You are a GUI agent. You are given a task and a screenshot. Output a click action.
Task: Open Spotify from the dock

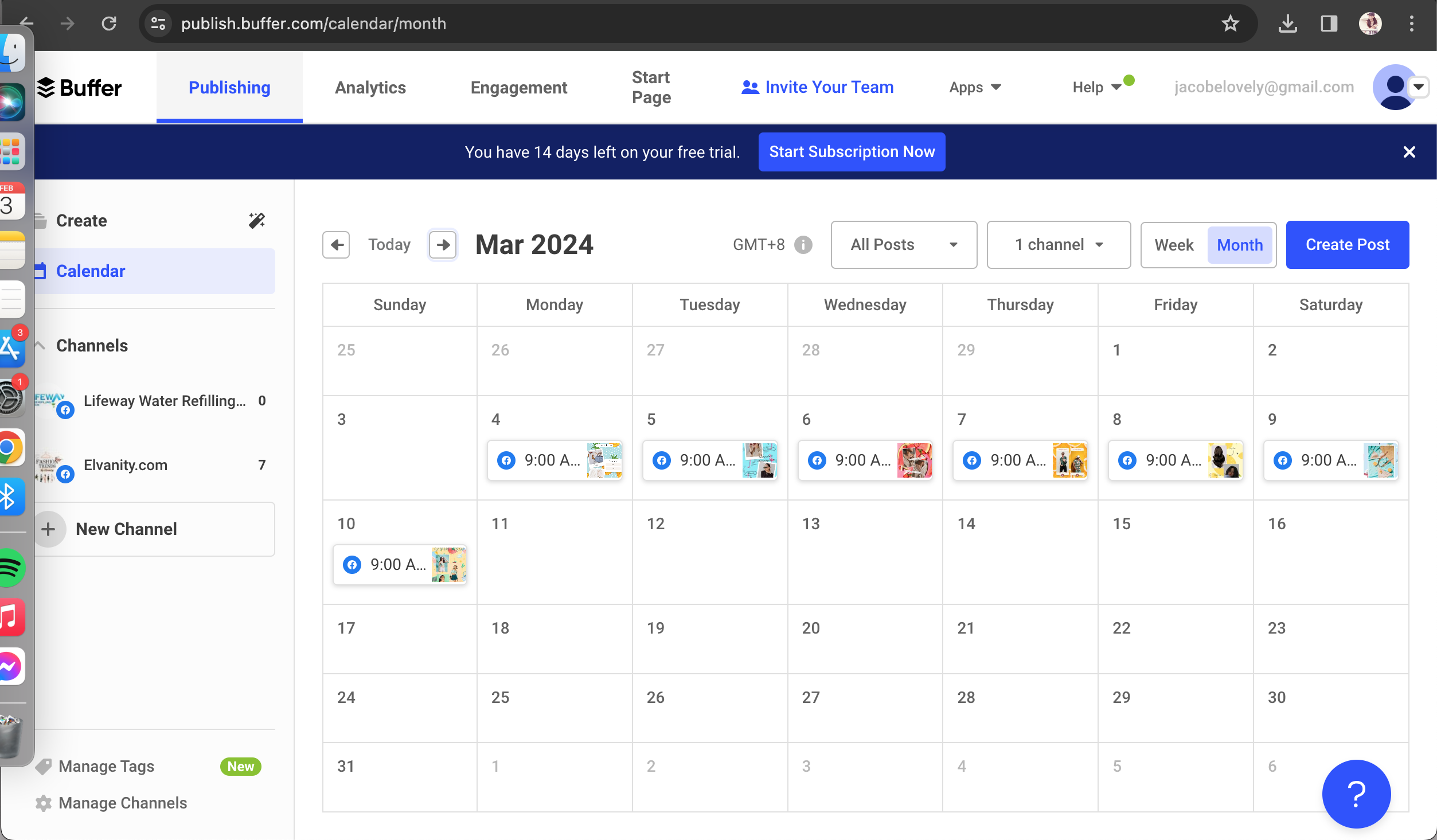click(10, 568)
